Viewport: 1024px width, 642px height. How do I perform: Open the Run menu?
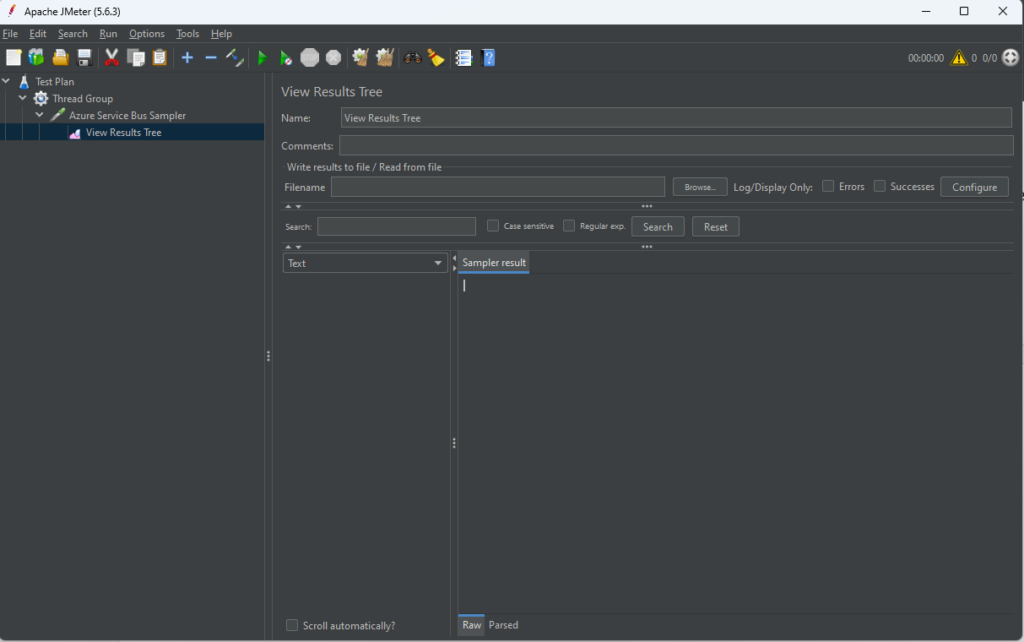tap(108, 34)
